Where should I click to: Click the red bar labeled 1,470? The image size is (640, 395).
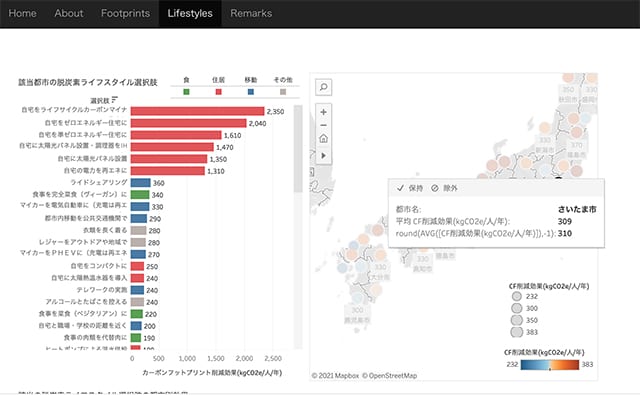(172, 147)
